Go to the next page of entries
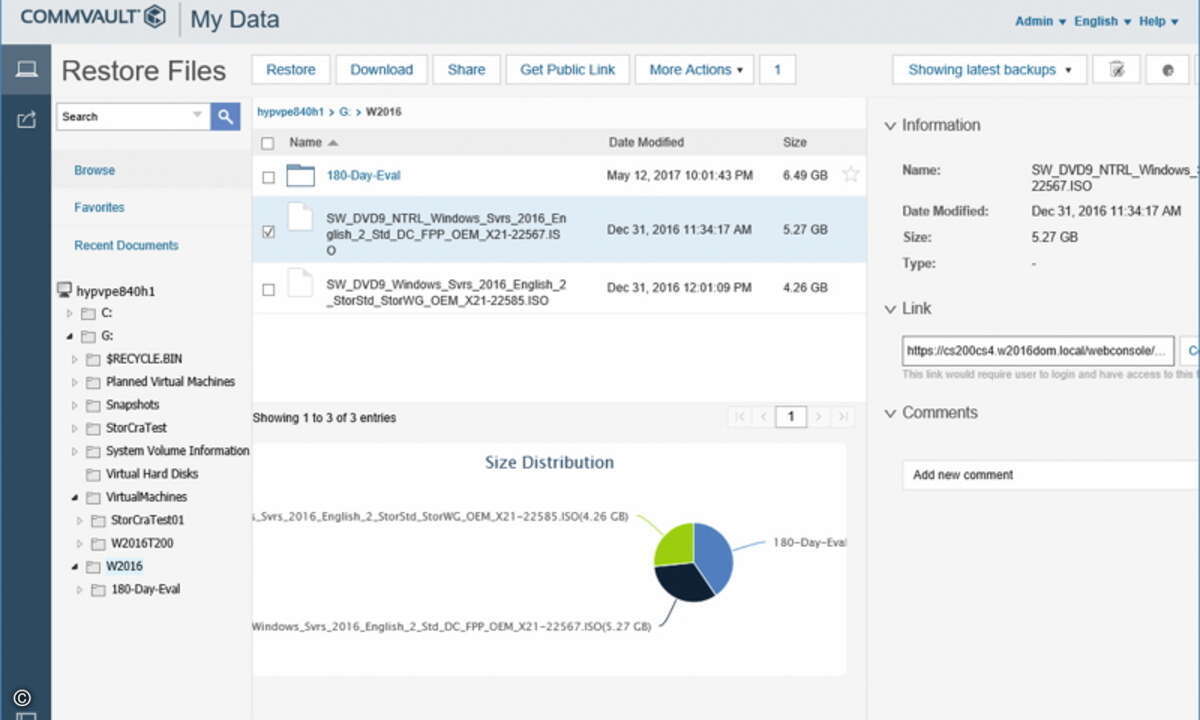 [x=819, y=417]
